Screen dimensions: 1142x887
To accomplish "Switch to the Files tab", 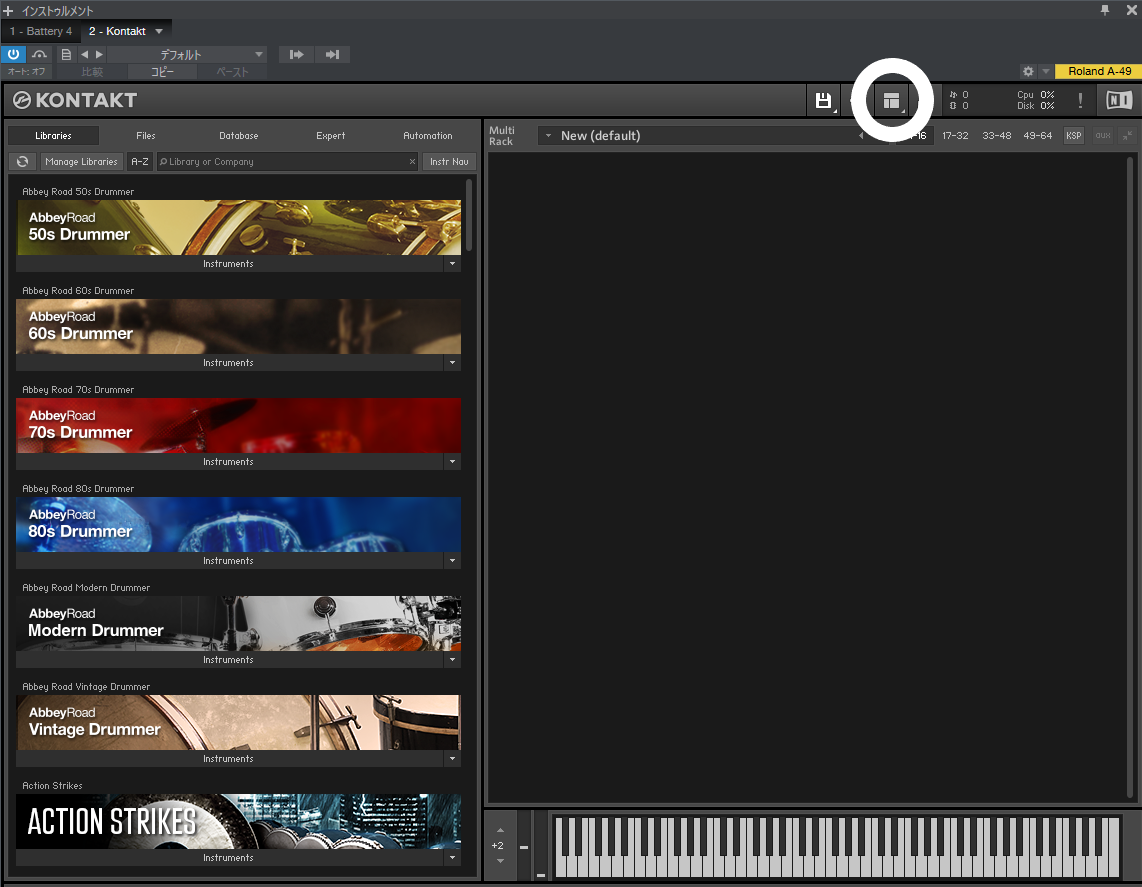I will pyautogui.click(x=146, y=135).
